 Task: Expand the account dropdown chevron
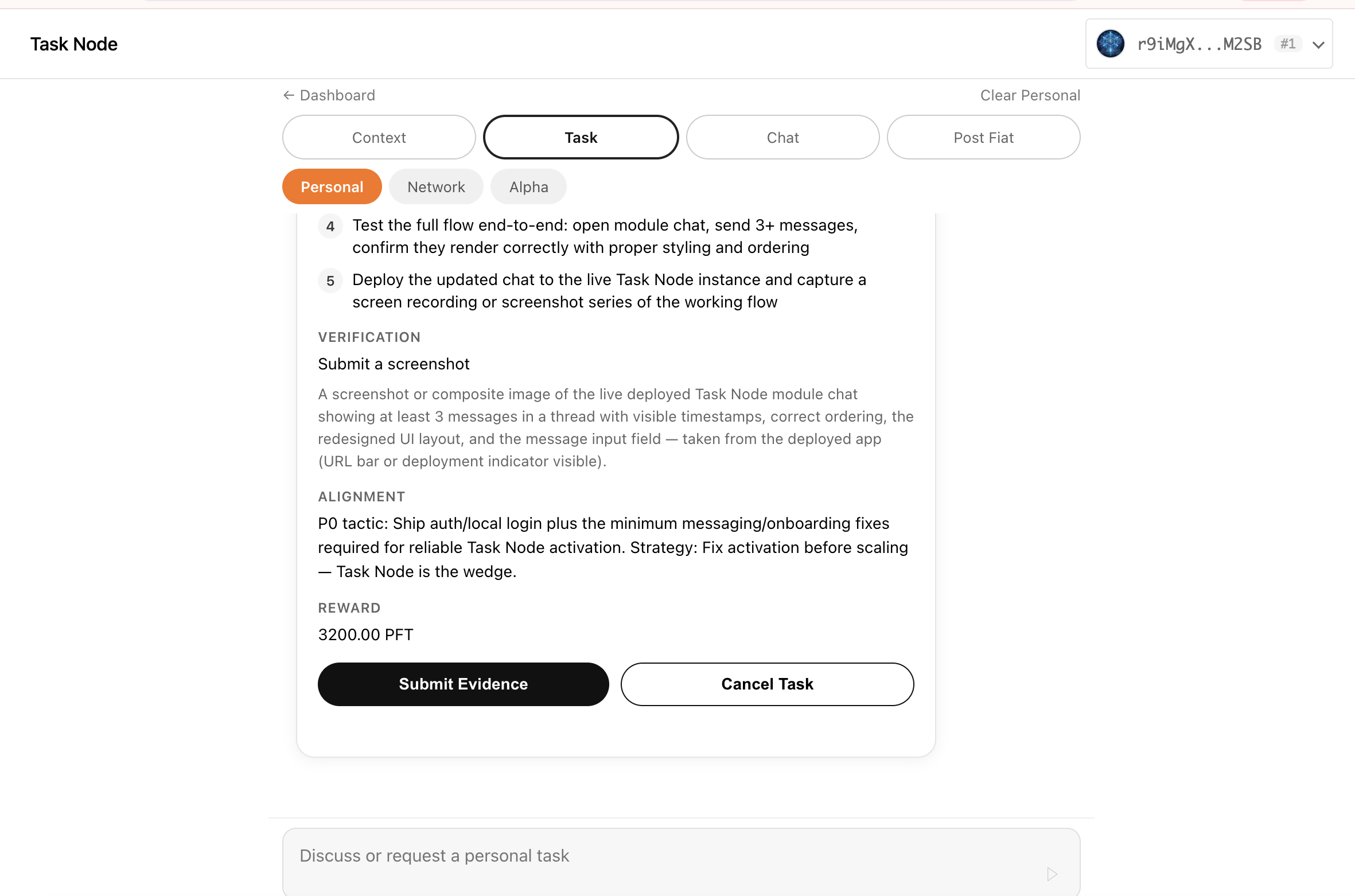[x=1318, y=44]
